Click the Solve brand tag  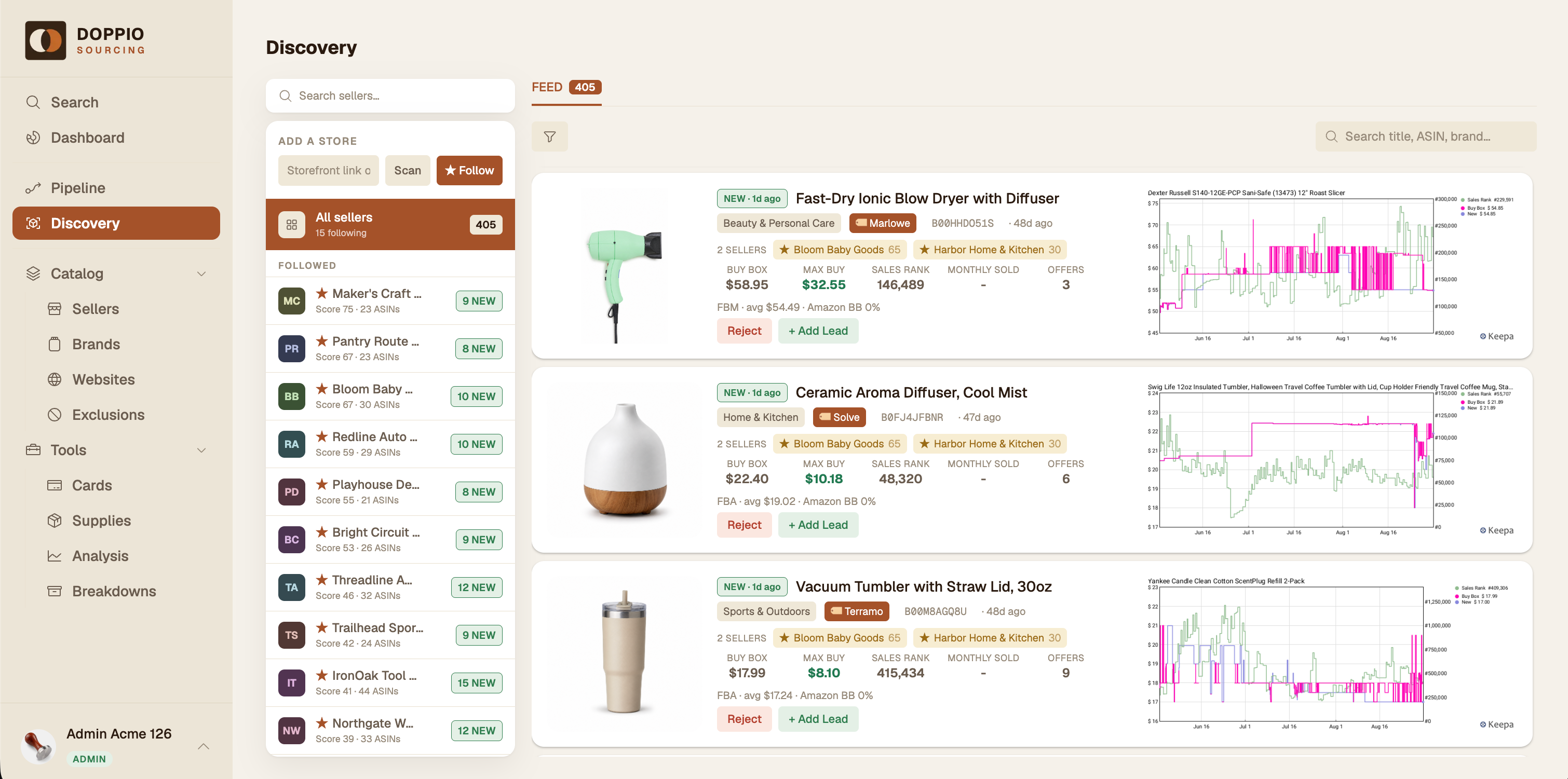[x=839, y=417]
